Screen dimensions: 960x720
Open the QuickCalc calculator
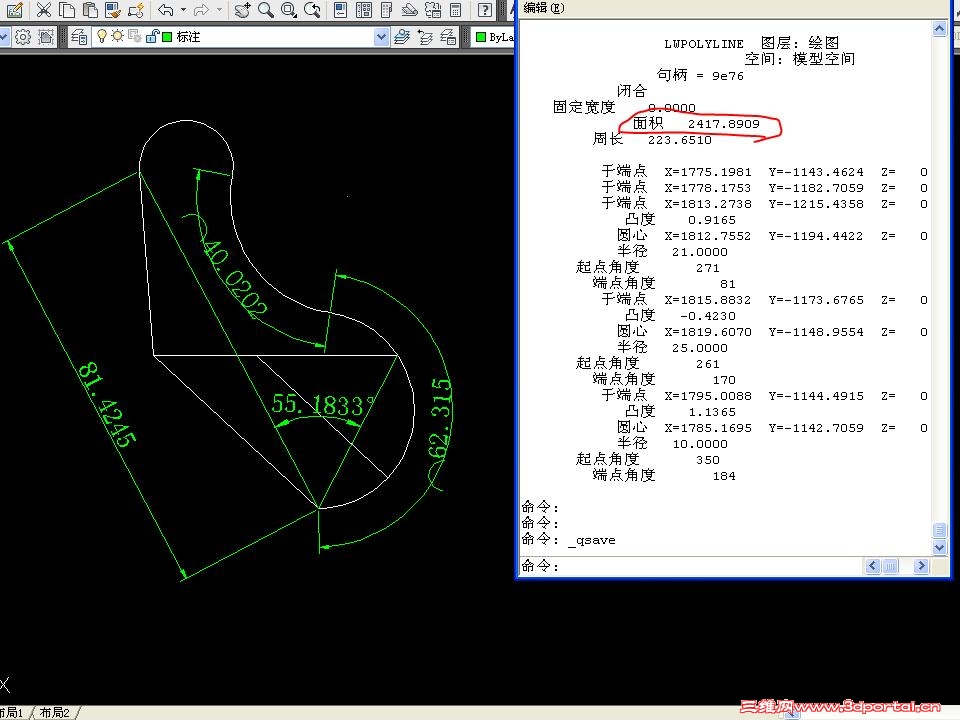coord(456,9)
